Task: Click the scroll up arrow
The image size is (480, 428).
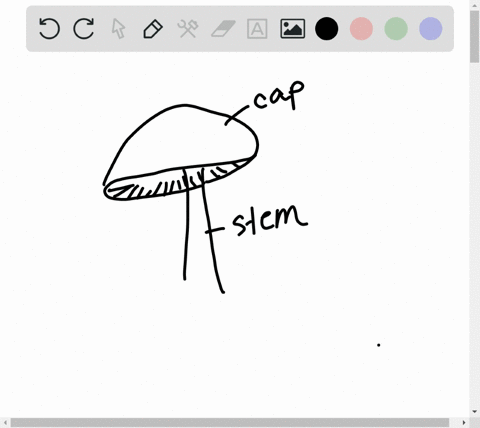Action: pos(475,5)
